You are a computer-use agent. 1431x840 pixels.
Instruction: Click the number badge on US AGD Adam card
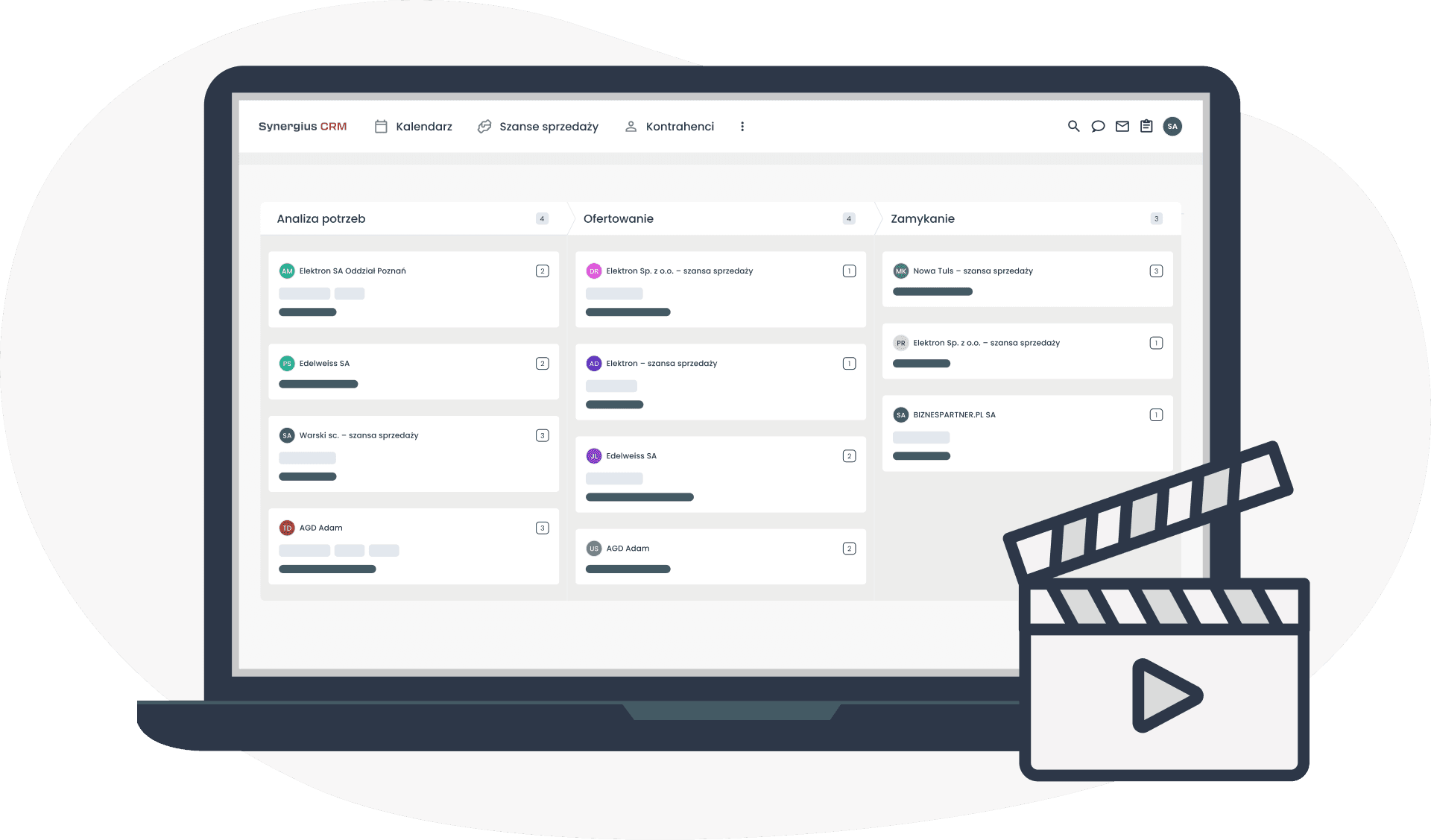click(x=850, y=549)
